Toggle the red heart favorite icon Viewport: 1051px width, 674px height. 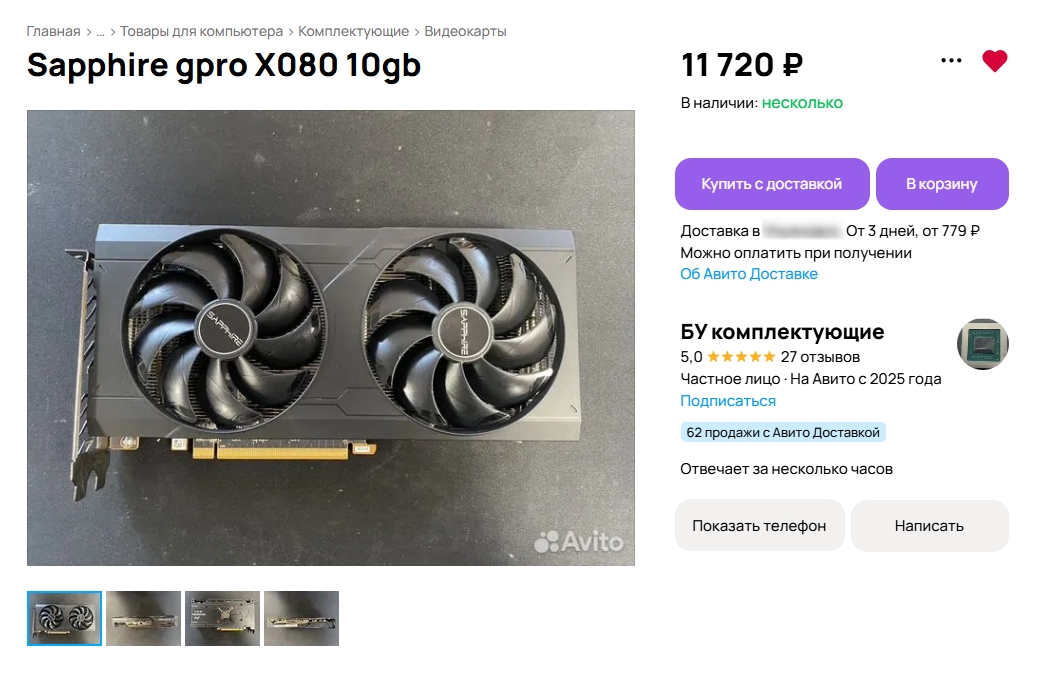[995, 61]
